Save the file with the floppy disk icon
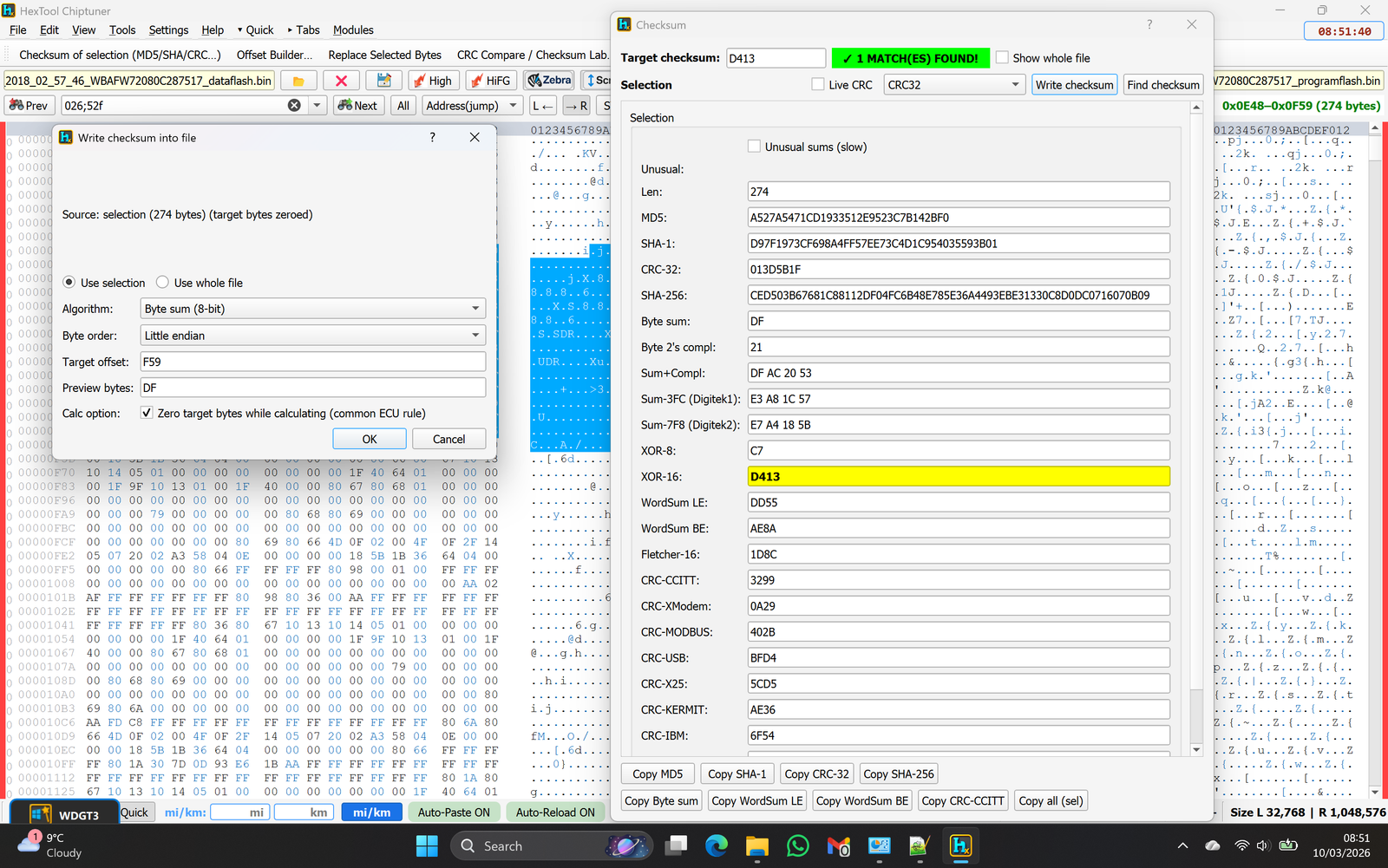 [x=383, y=80]
